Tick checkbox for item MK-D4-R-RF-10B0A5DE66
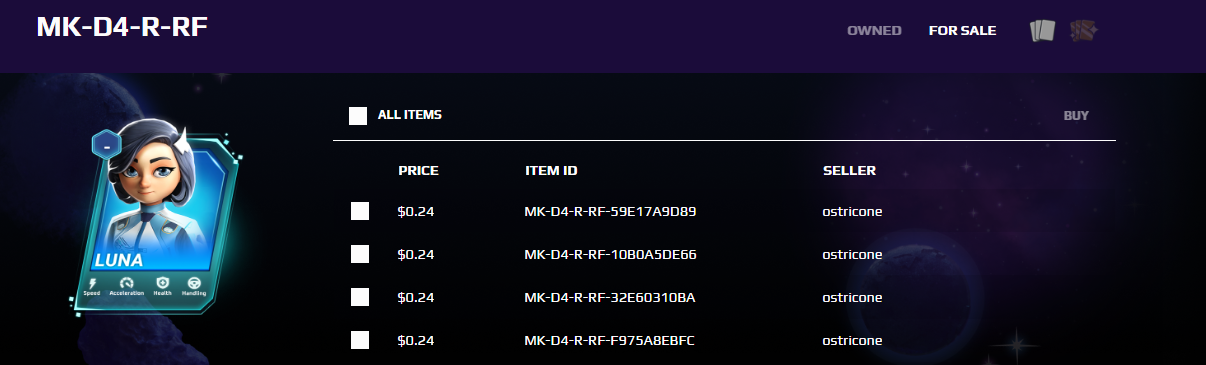 (360, 254)
